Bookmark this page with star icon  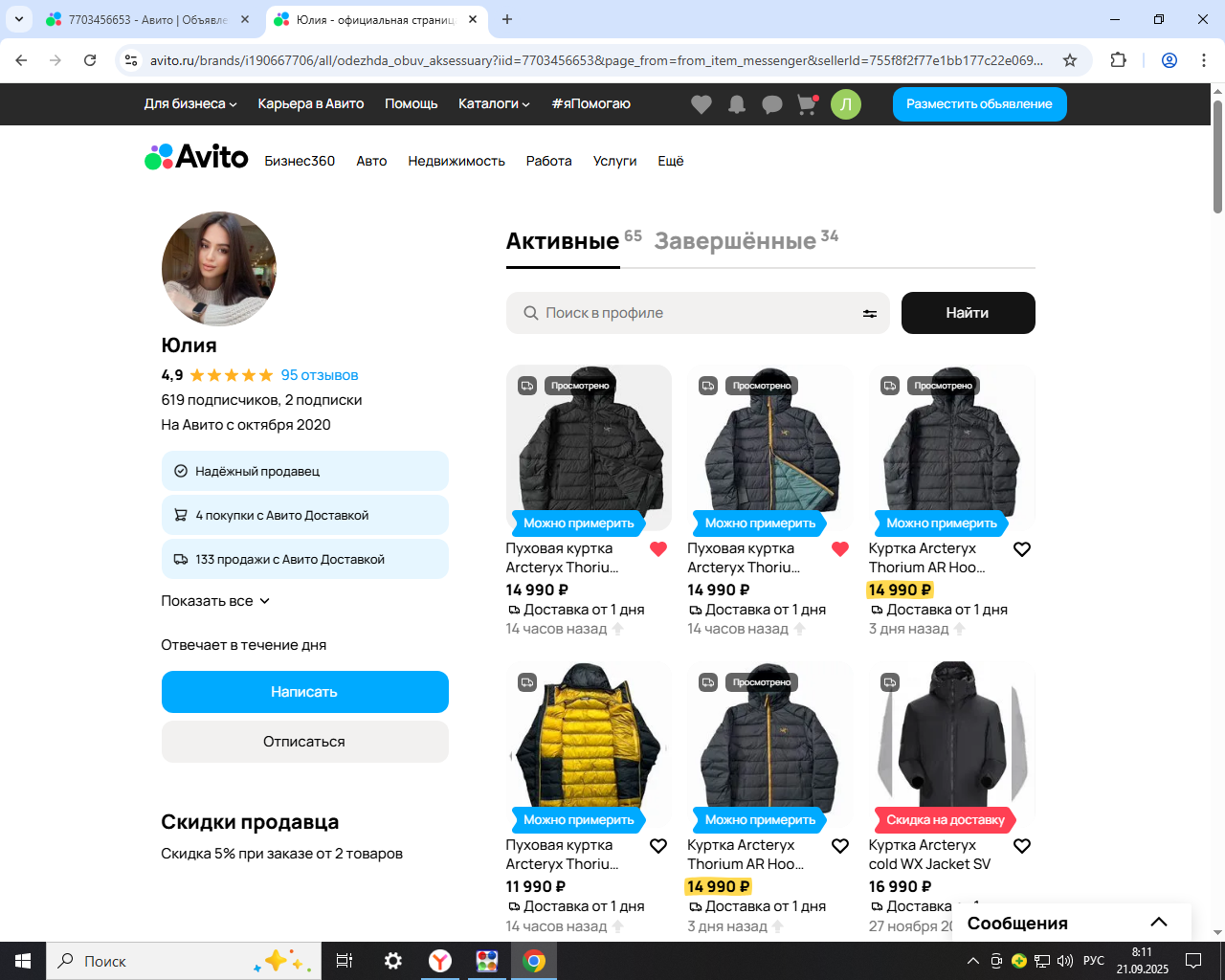click(1070, 60)
